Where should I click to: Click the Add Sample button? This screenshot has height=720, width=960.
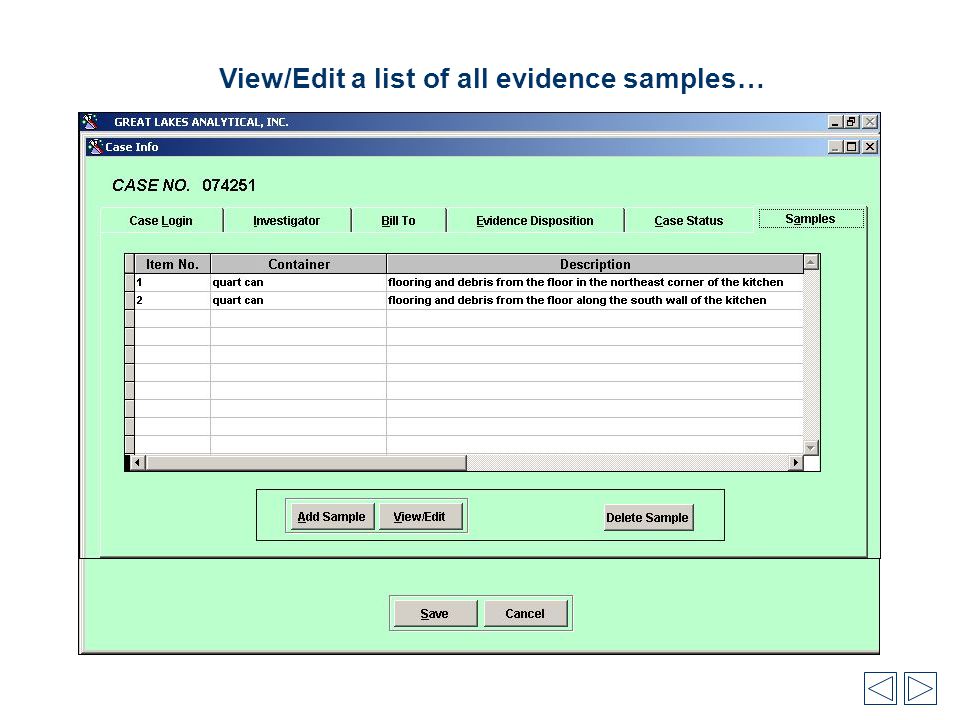point(331,517)
